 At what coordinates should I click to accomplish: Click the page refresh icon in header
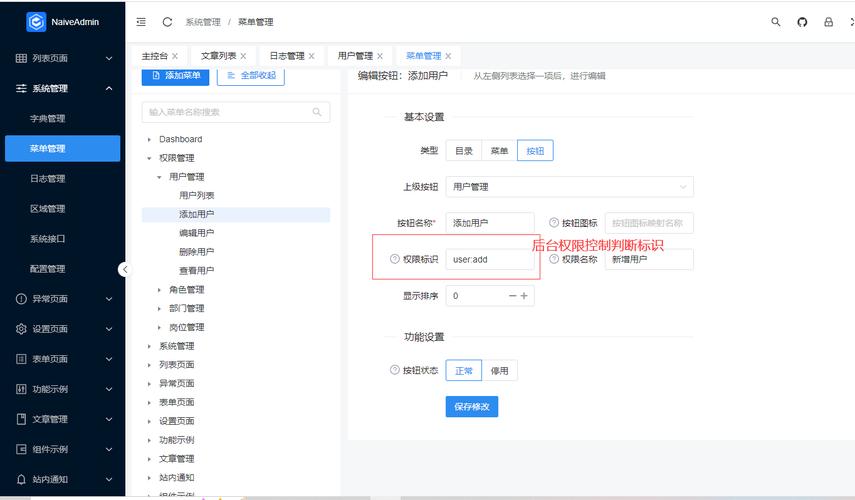167,22
